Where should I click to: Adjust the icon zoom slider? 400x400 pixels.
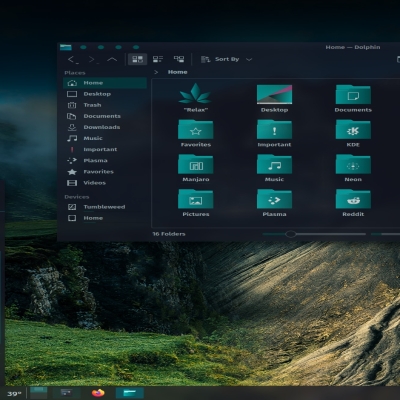[290, 234]
